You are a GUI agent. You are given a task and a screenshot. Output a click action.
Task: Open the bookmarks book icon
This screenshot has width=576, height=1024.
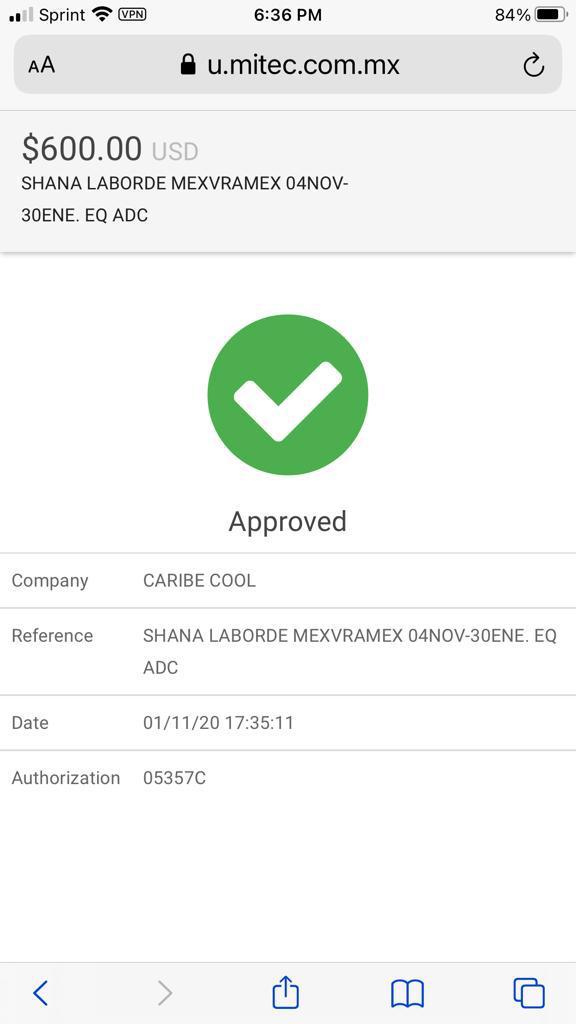[x=408, y=994]
